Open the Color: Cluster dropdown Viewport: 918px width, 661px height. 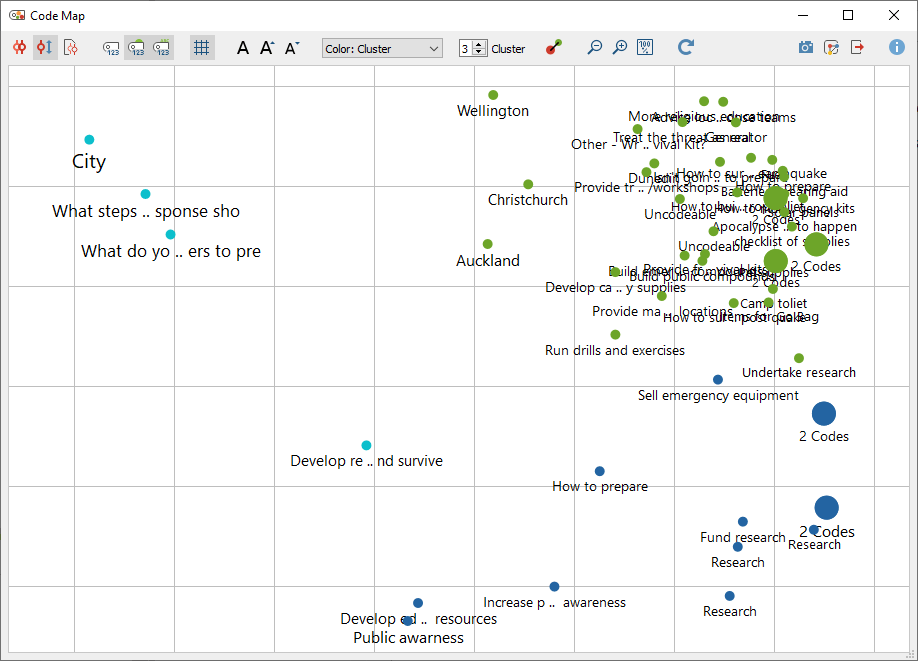pos(382,49)
